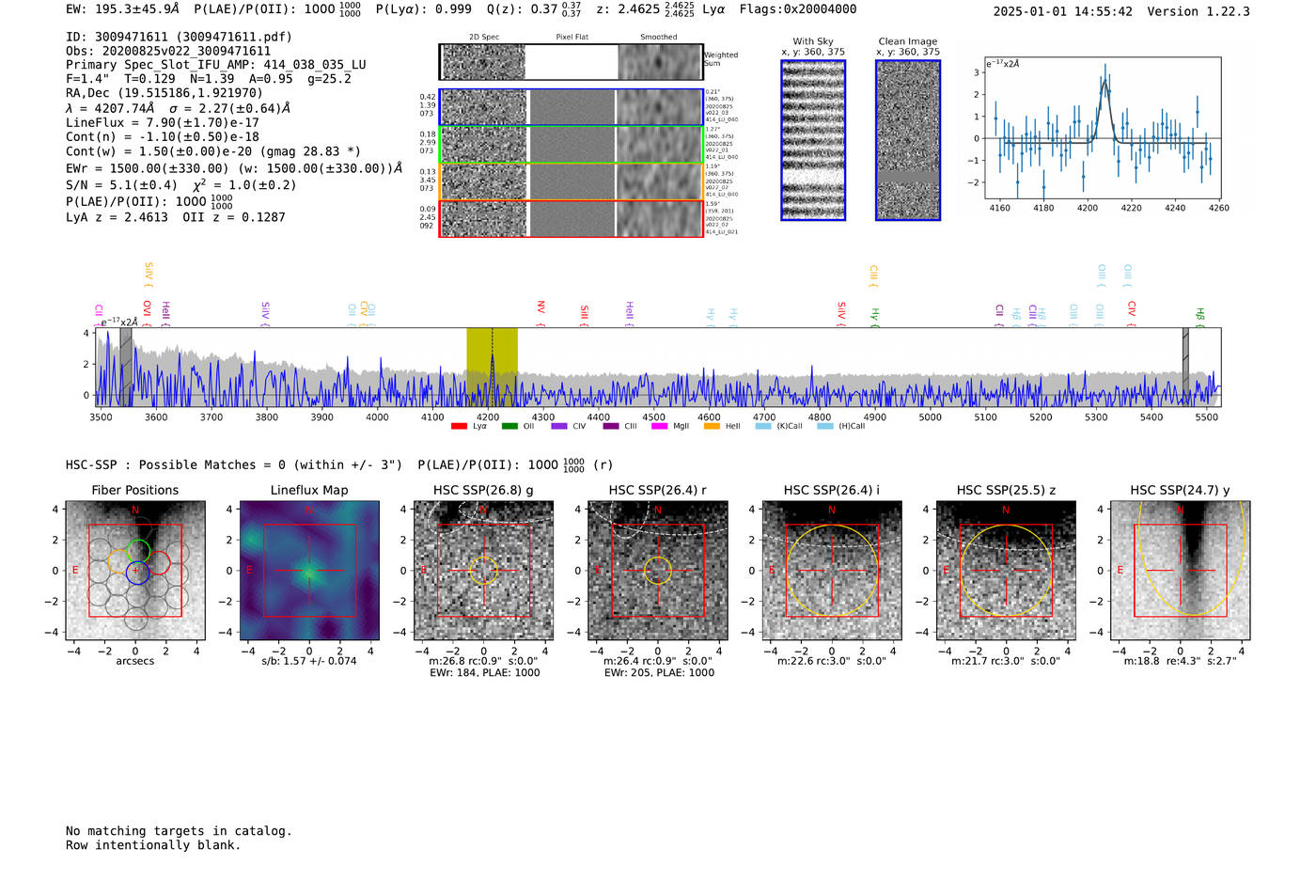The width and height of the screenshot is (1316, 896).
Task: Open the HSC SSP(26.4) r cutout
Action: pos(658,571)
